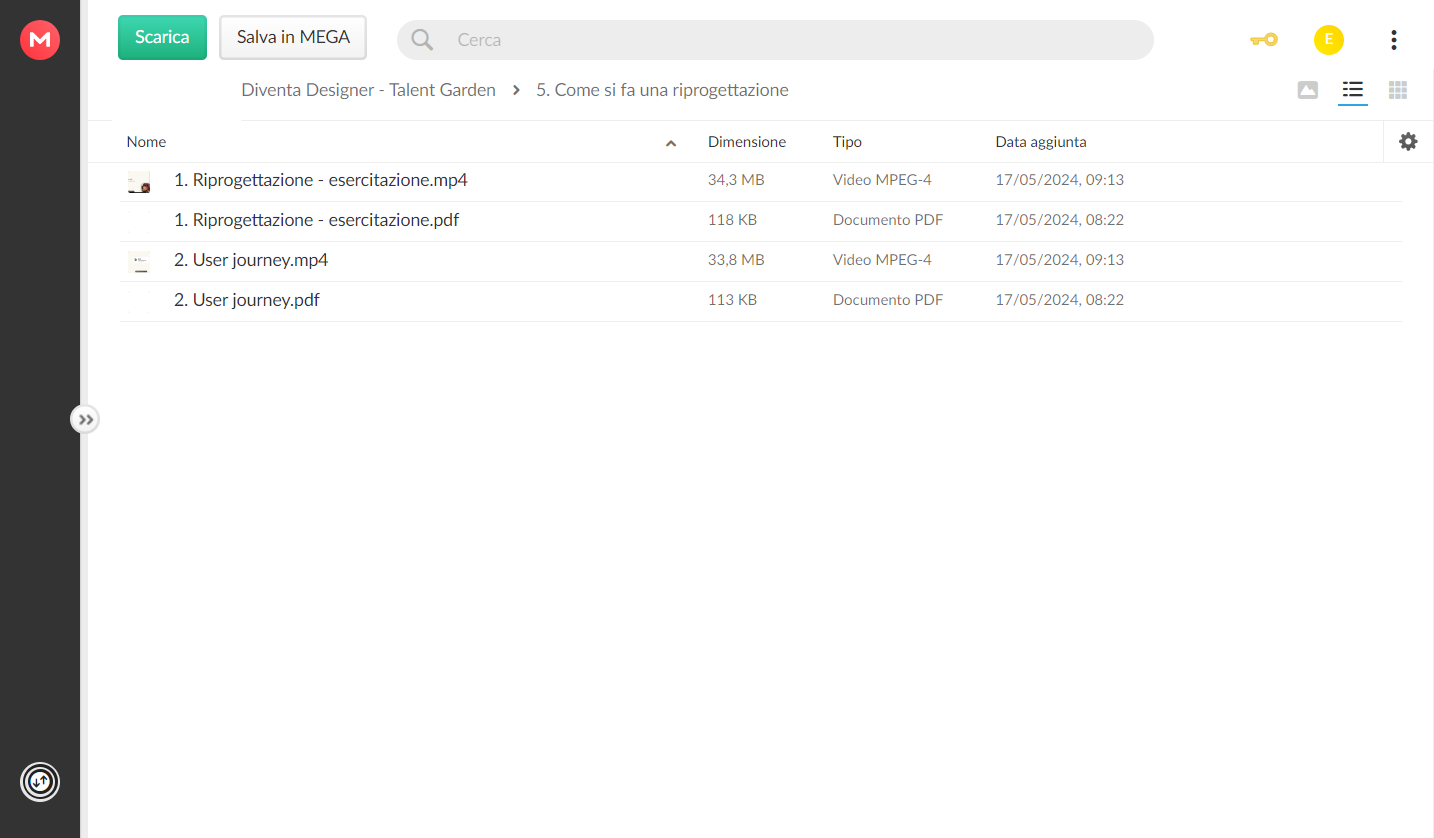Viewport: 1434px width, 838px height.
Task: Switch to media discovery image view
Action: (1308, 90)
